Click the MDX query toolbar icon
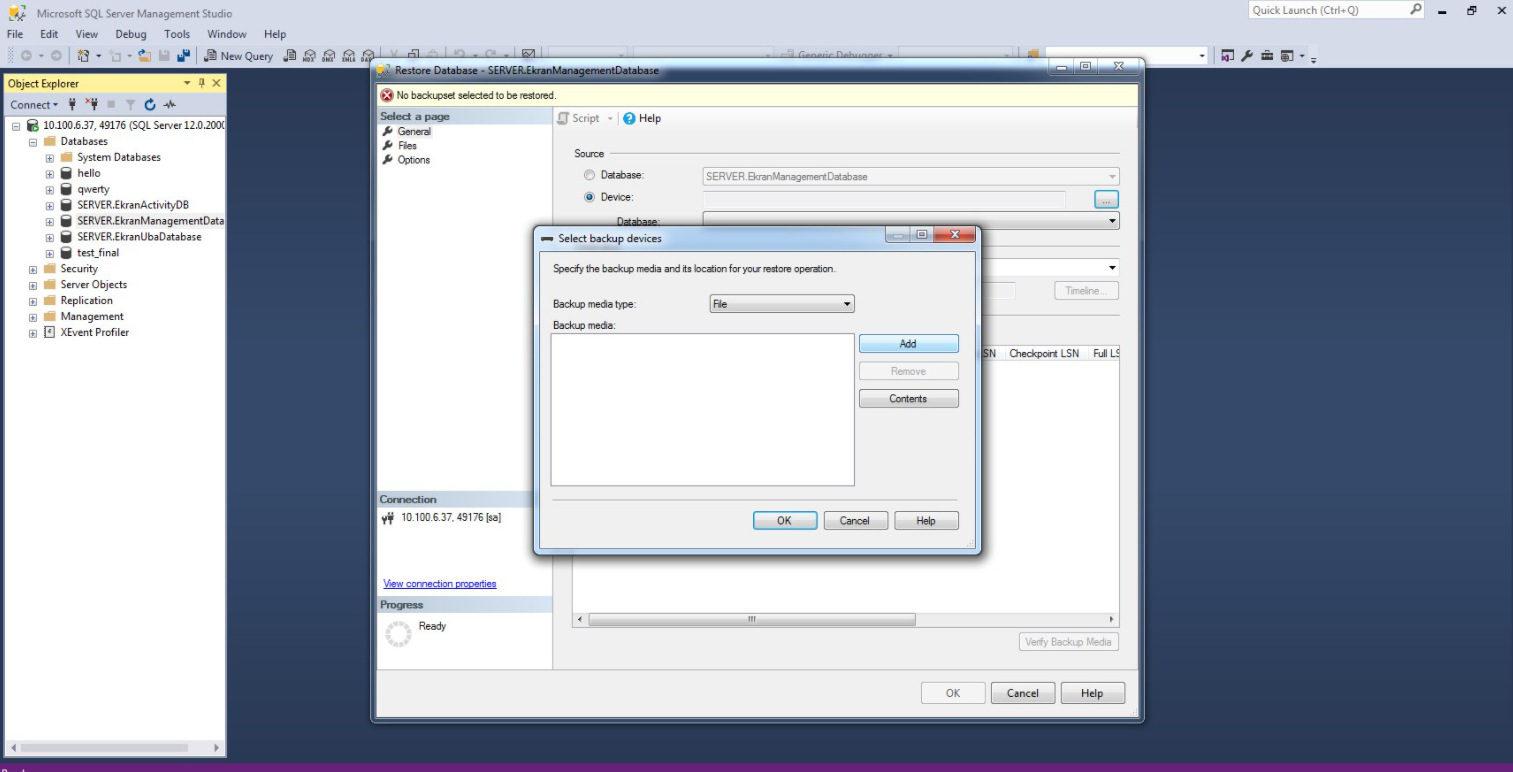Screen dimensions: 1513x772 click(310, 56)
